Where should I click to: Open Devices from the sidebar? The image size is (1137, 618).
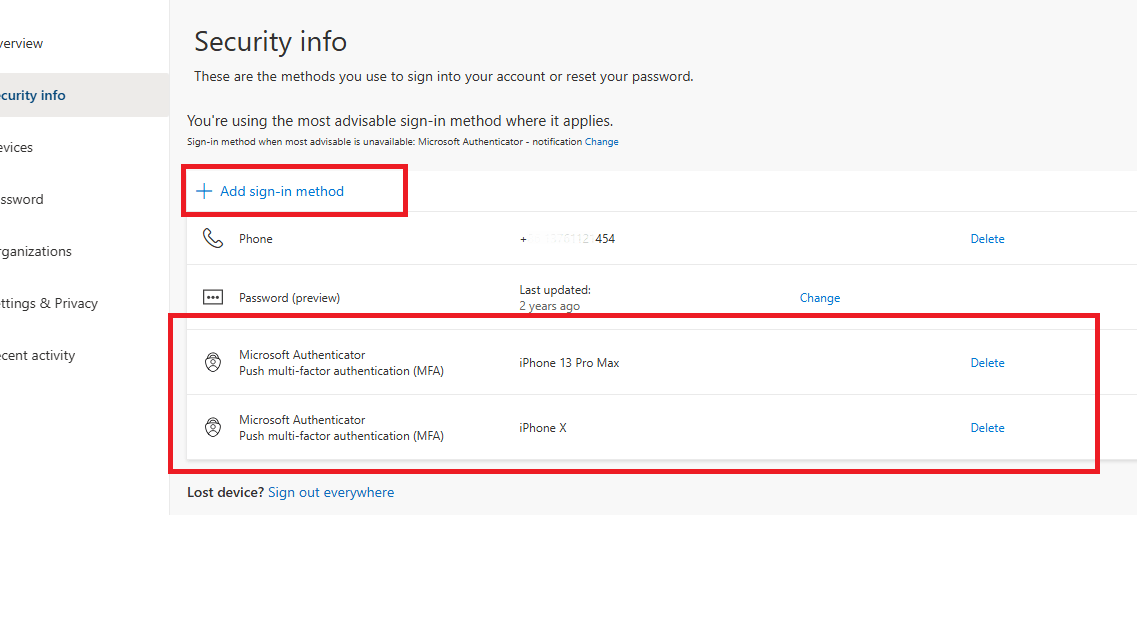point(16,147)
